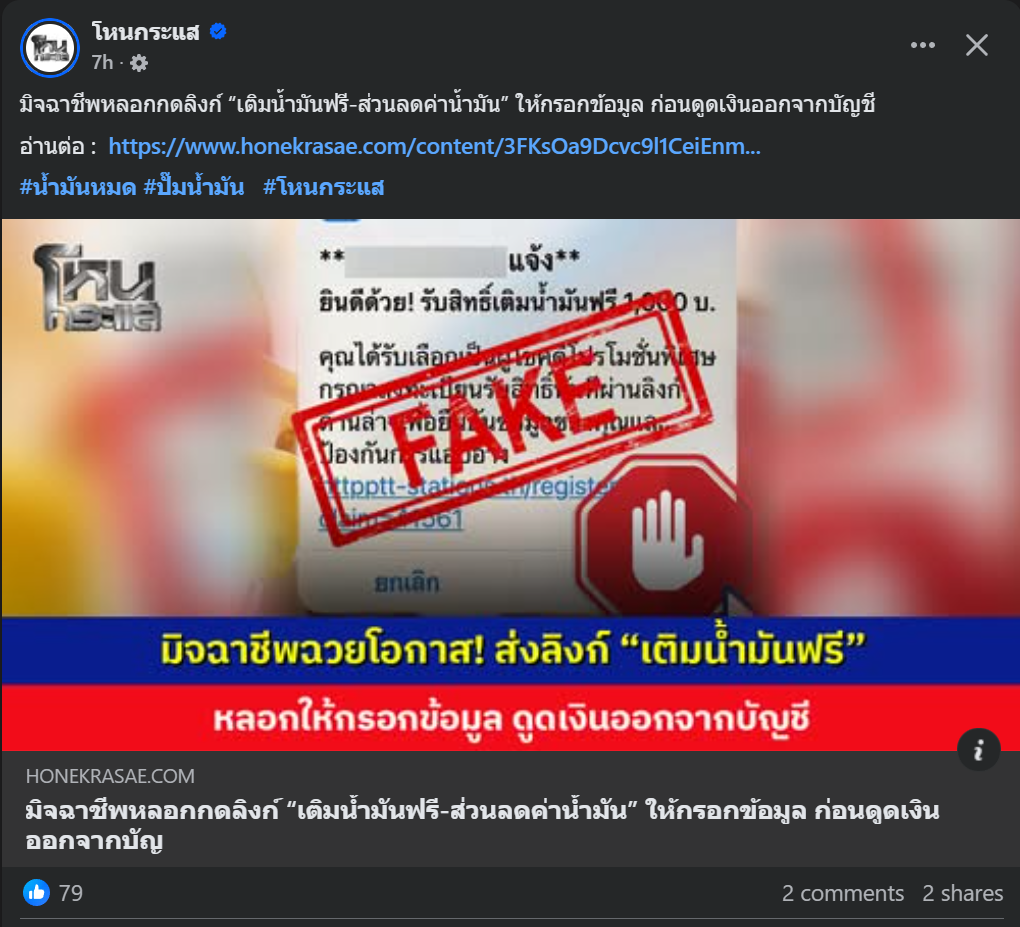Click the post caption text above the link
The width and height of the screenshot is (1020, 927).
pyautogui.click(x=448, y=104)
